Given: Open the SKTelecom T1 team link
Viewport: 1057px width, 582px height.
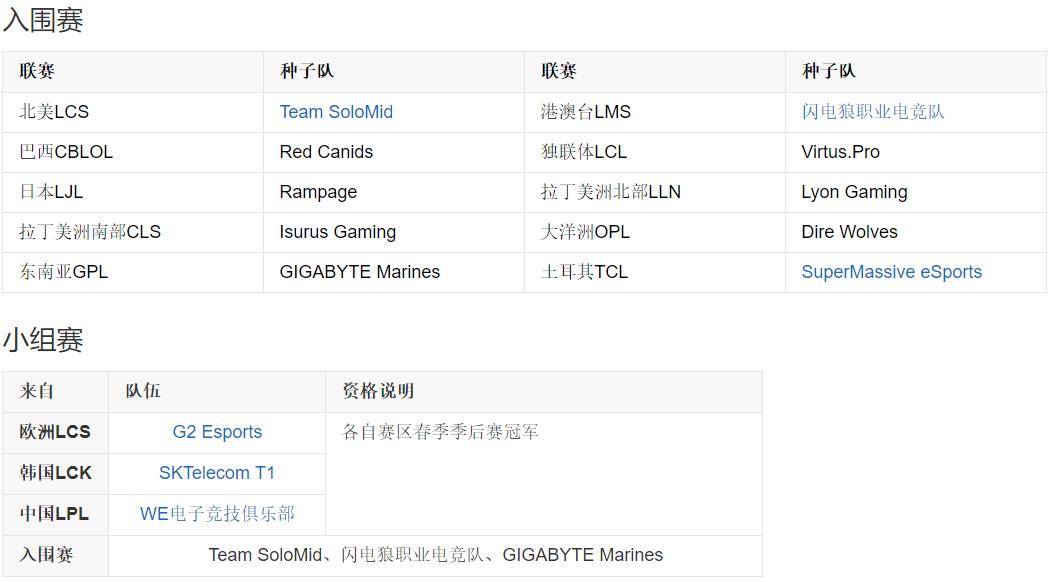Looking at the screenshot, I should tap(217, 473).
